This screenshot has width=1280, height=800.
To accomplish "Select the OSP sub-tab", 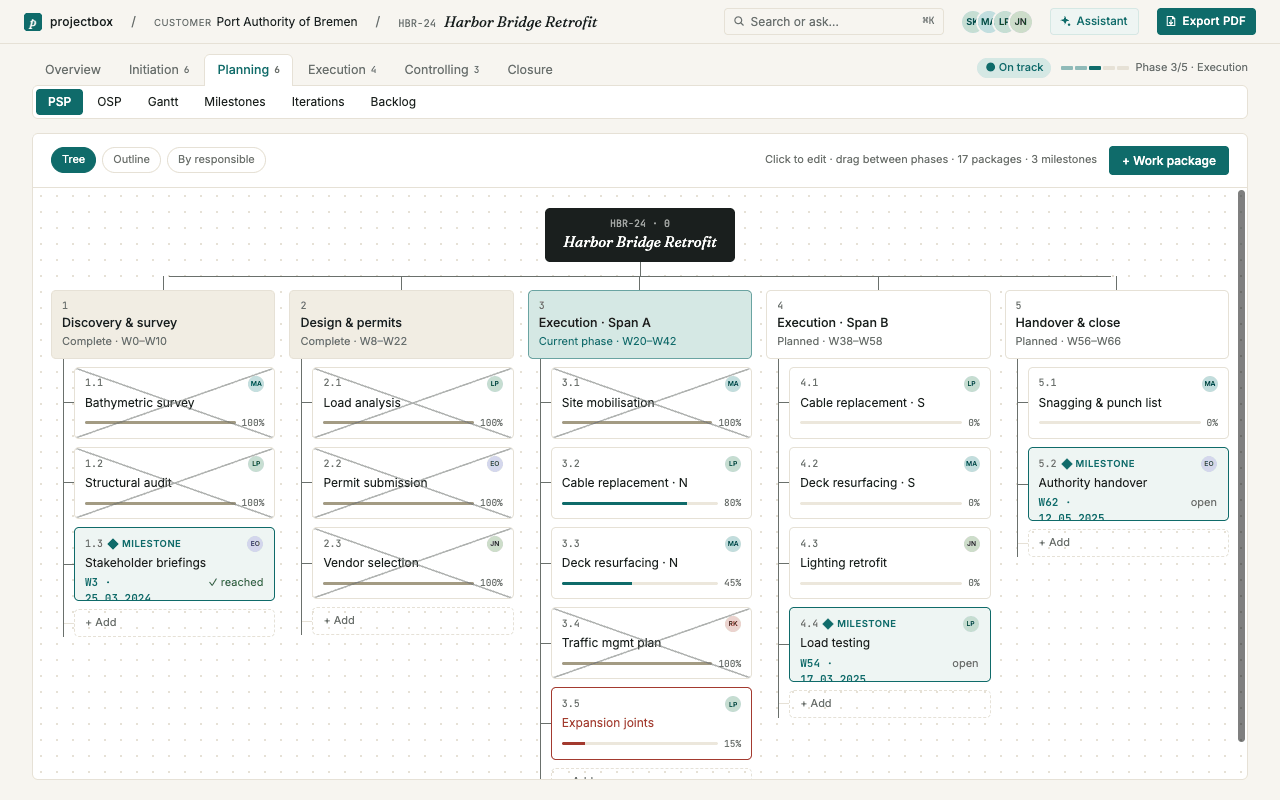I will (109, 102).
